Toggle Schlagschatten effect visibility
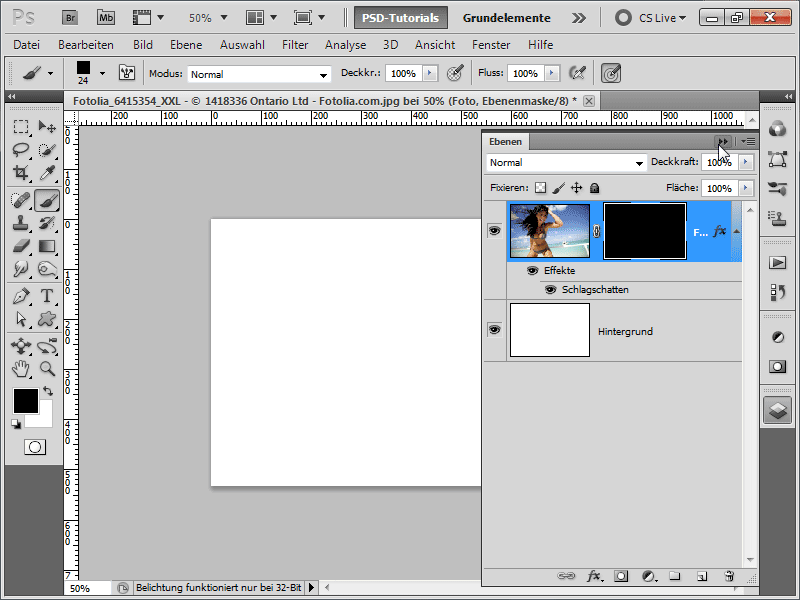This screenshot has width=800, height=600. pos(550,290)
